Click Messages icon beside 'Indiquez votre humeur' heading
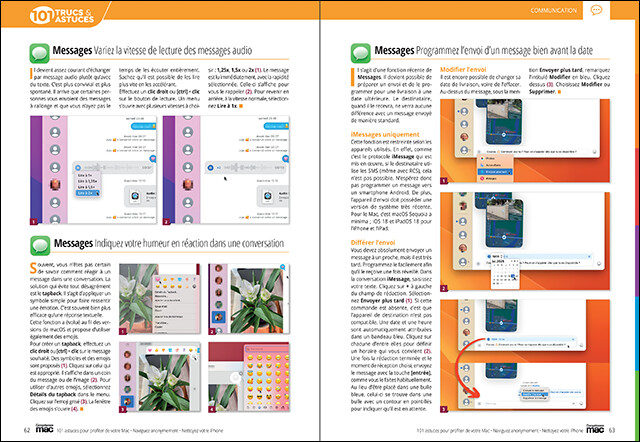Viewport: 640px width, 442px height. (x=40, y=246)
